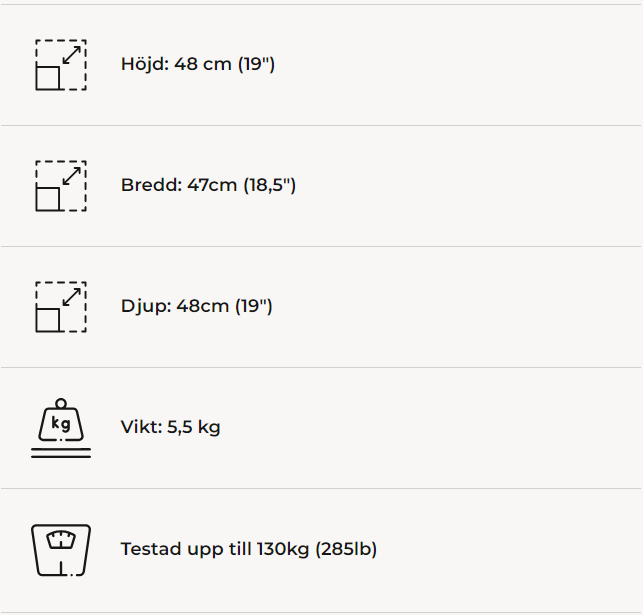643x615 pixels.
Task: Click the "48 cm" height value
Action: 203,65
